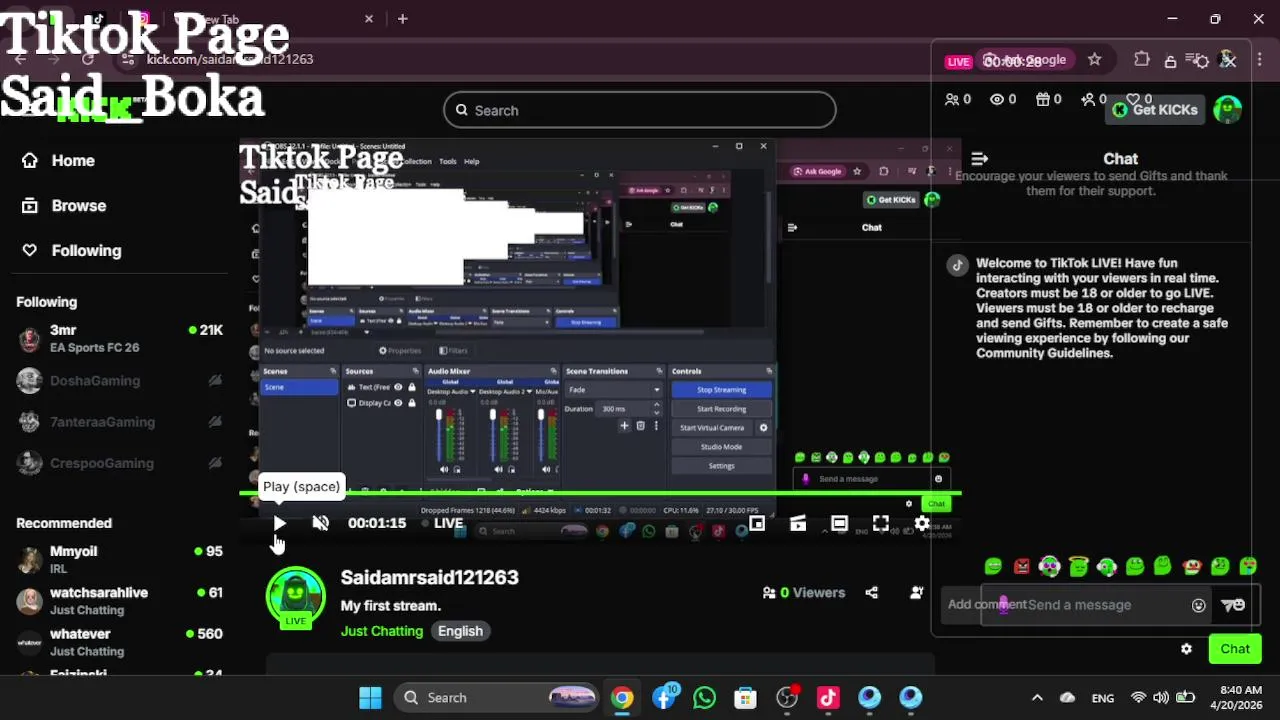Open the Chrome extensions puzzle icon

[1142, 60]
